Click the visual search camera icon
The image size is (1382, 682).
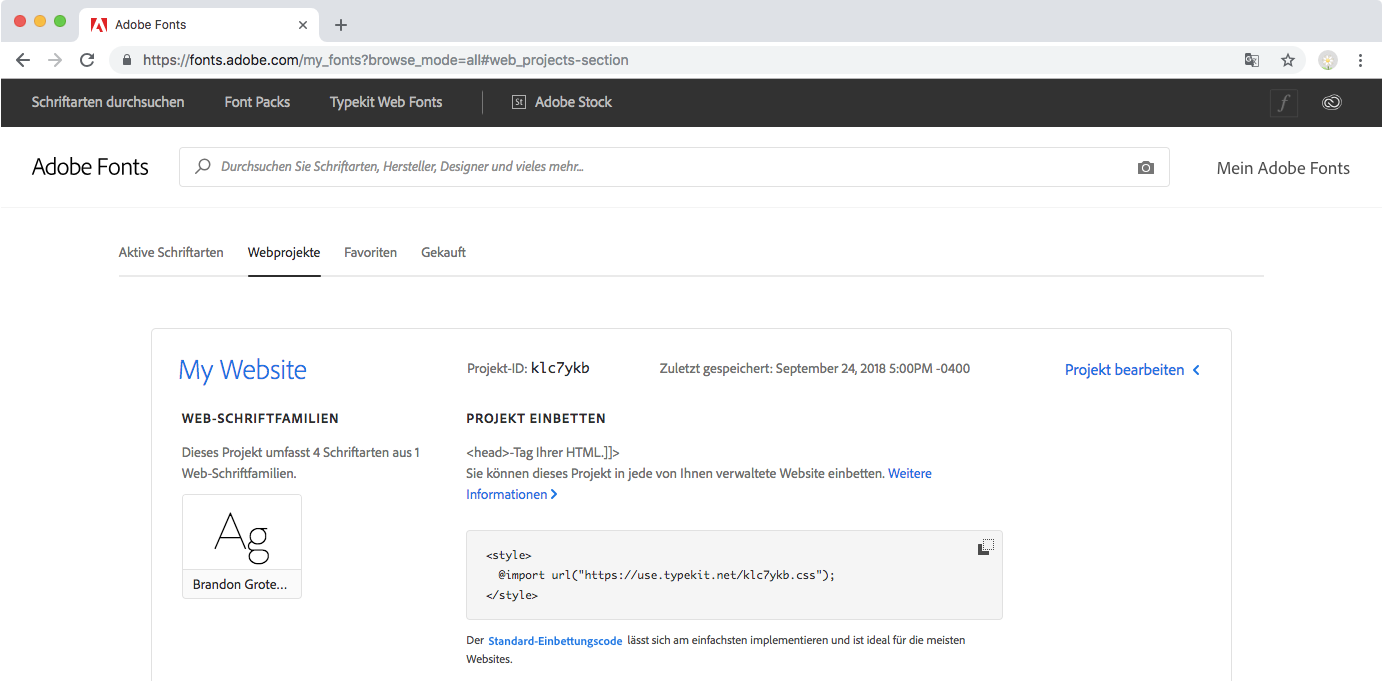pos(1146,168)
